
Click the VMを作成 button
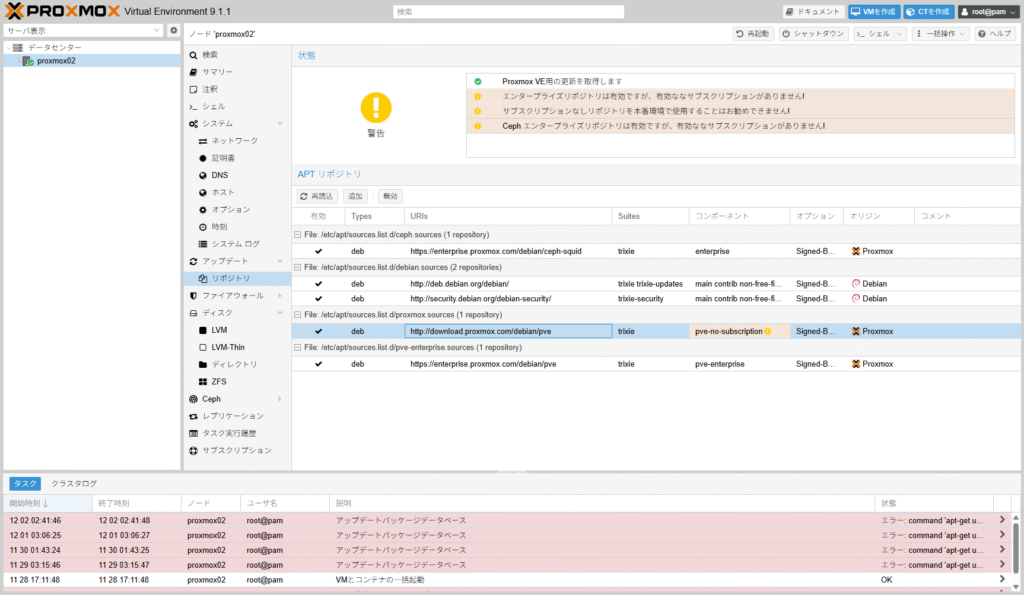872,11
